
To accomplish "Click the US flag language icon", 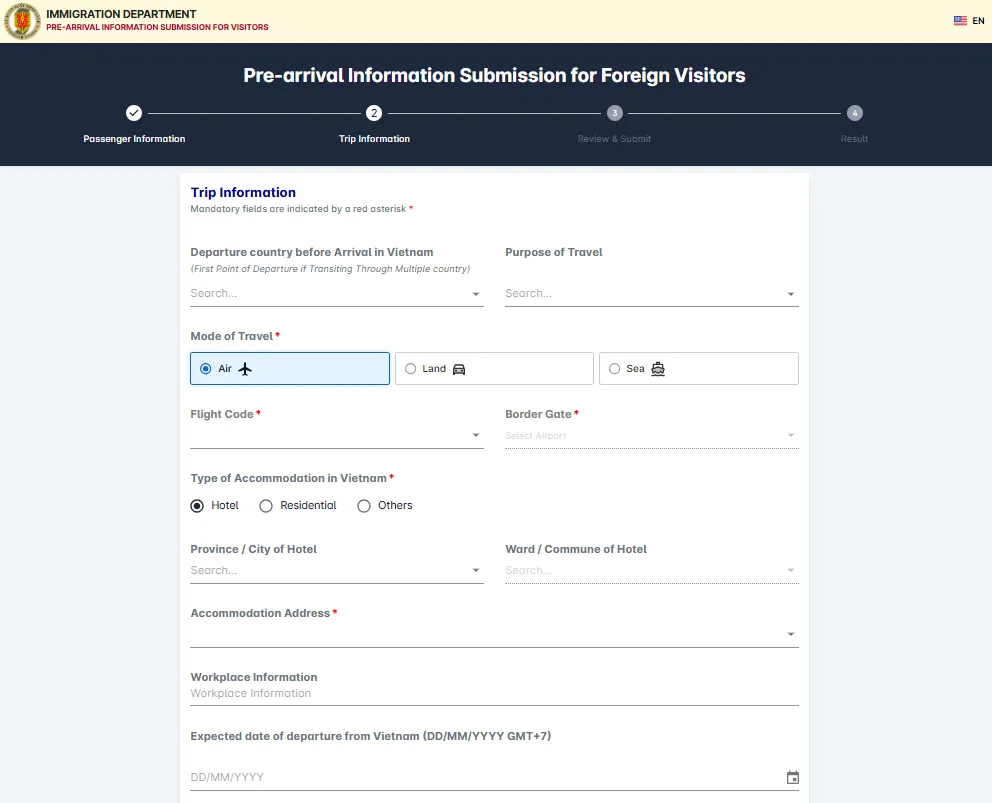I will [x=960, y=21].
